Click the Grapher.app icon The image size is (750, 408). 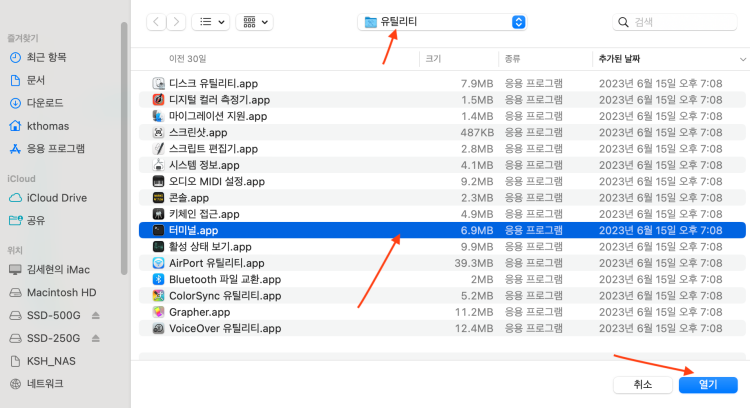click(x=158, y=312)
